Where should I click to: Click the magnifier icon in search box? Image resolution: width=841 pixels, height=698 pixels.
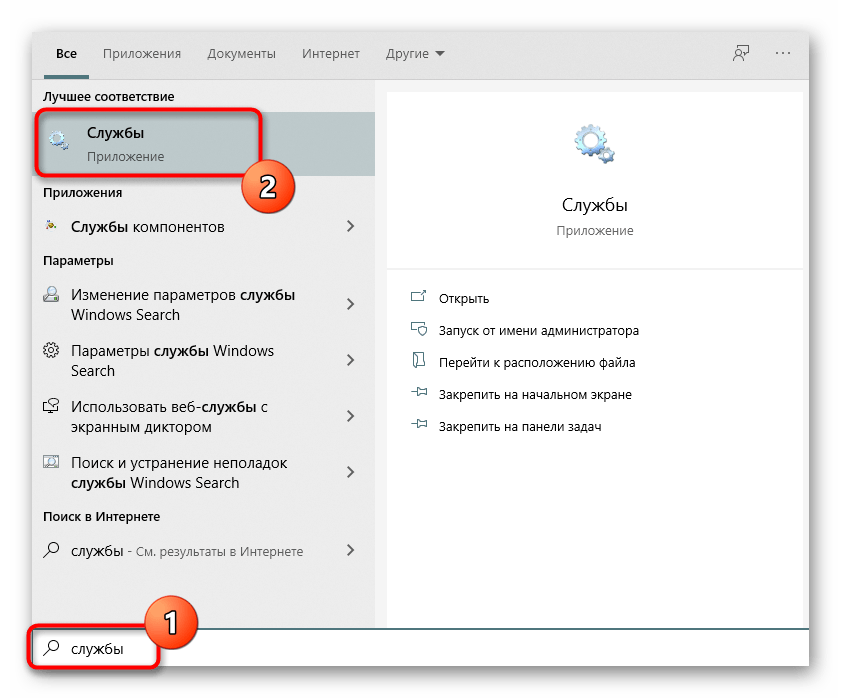tap(52, 649)
